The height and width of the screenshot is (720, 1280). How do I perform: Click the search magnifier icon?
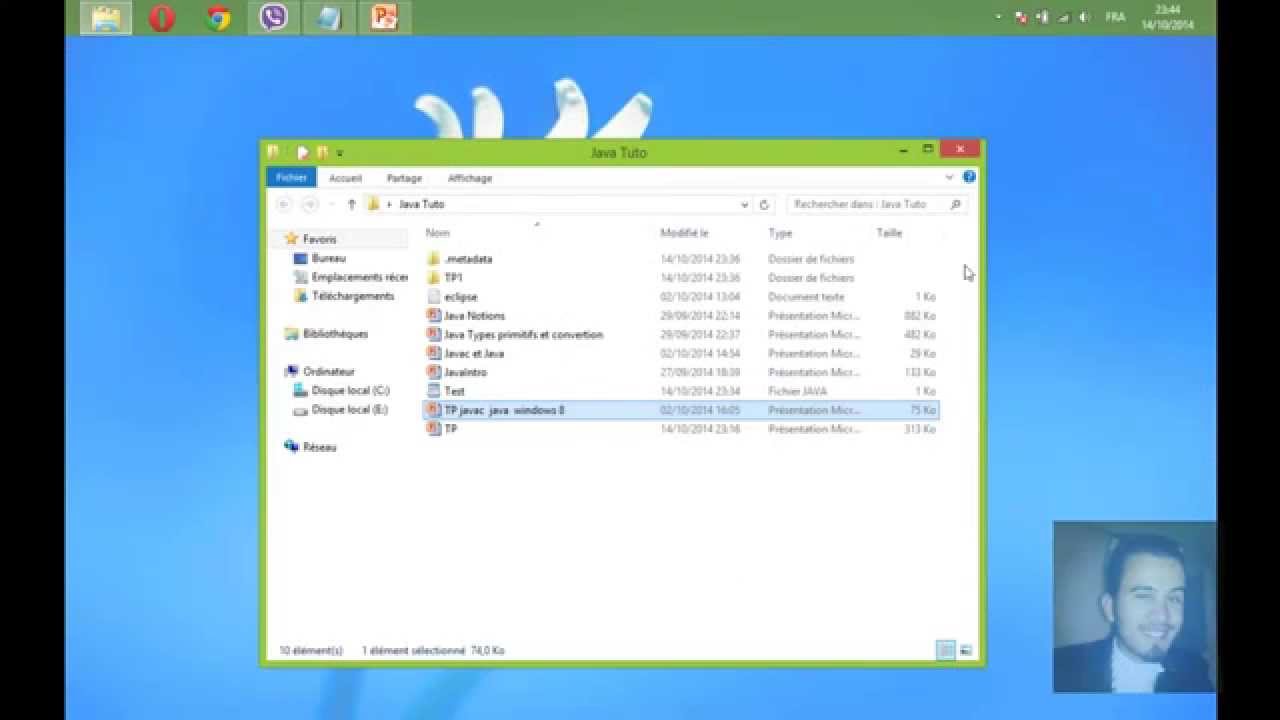click(x=956, y=204)
